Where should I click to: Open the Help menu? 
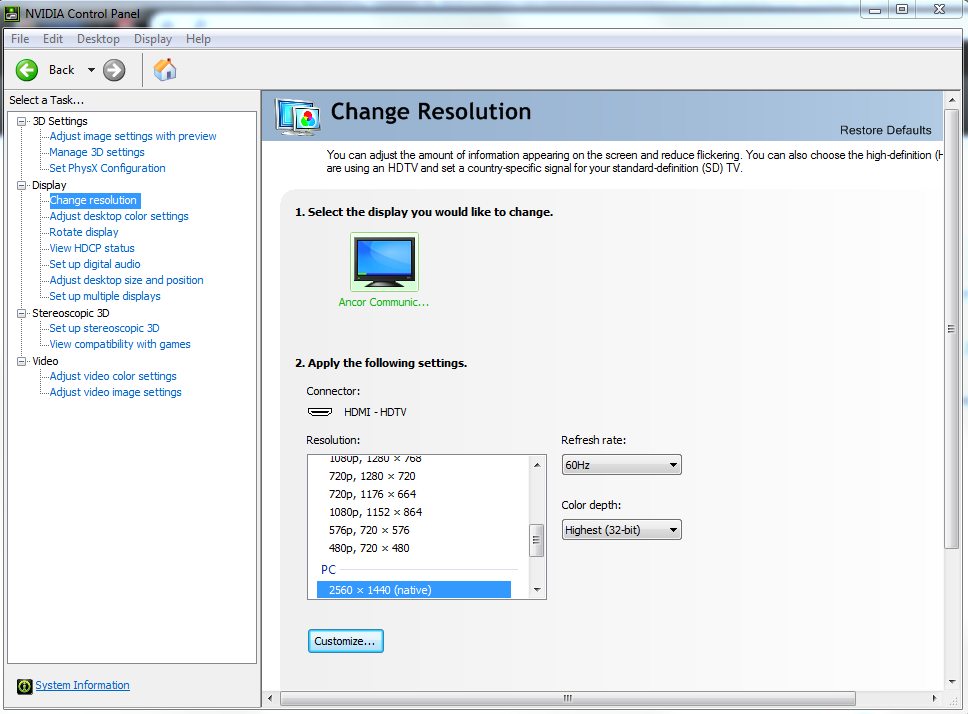(198, 39)
